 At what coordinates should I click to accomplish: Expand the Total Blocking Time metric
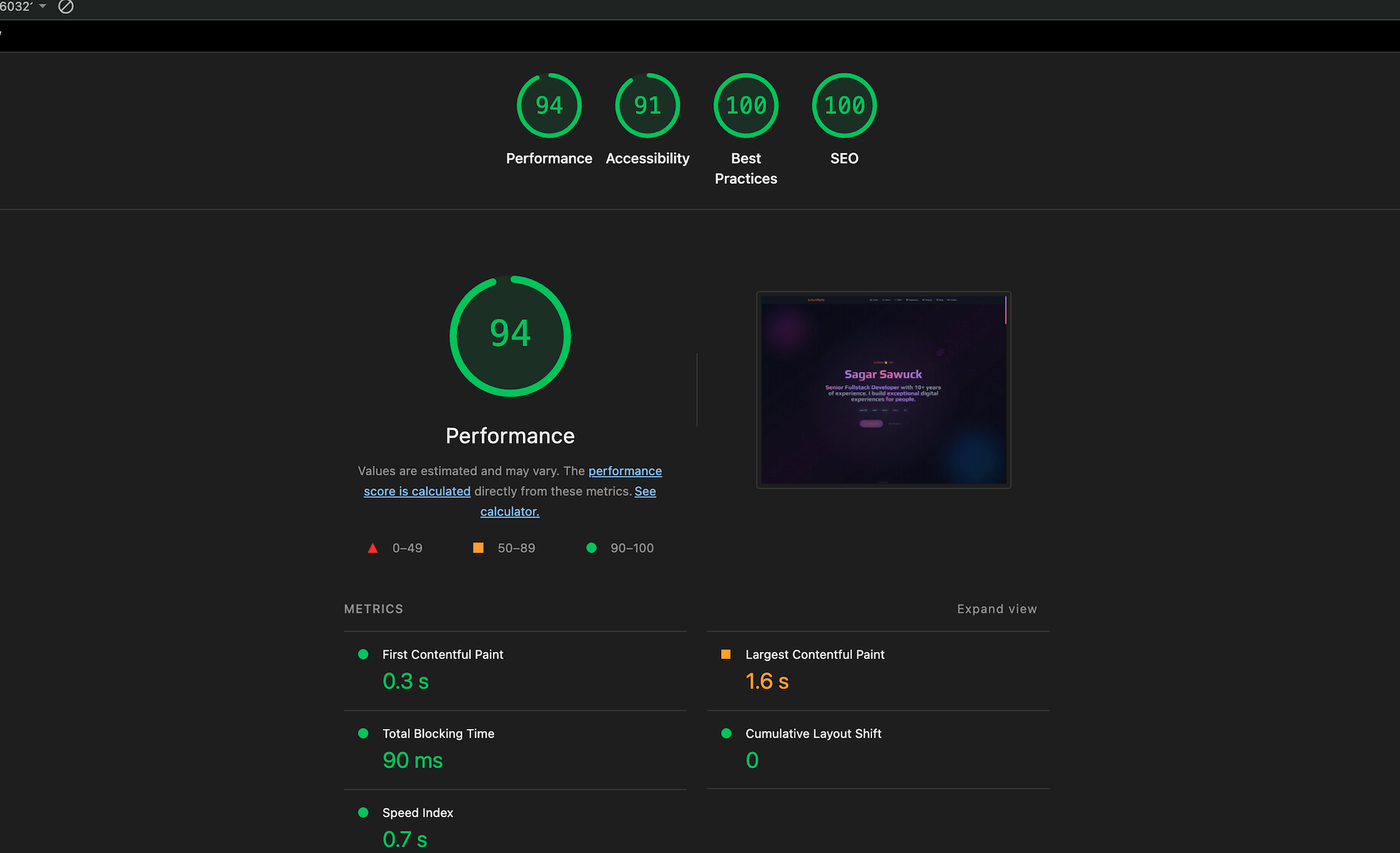[438, 733]
